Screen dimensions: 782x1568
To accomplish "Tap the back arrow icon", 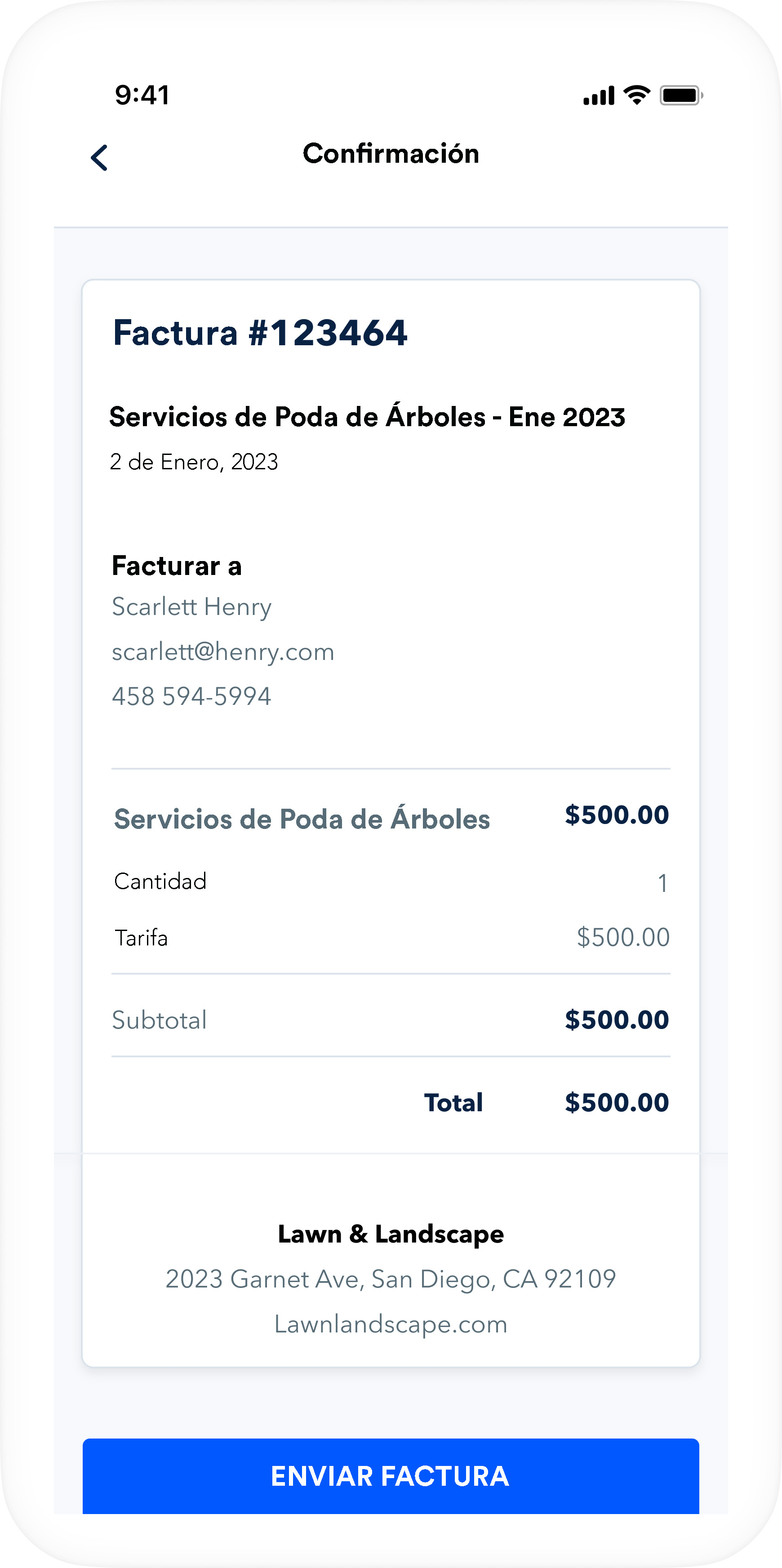I will click(x=99, y=158).
